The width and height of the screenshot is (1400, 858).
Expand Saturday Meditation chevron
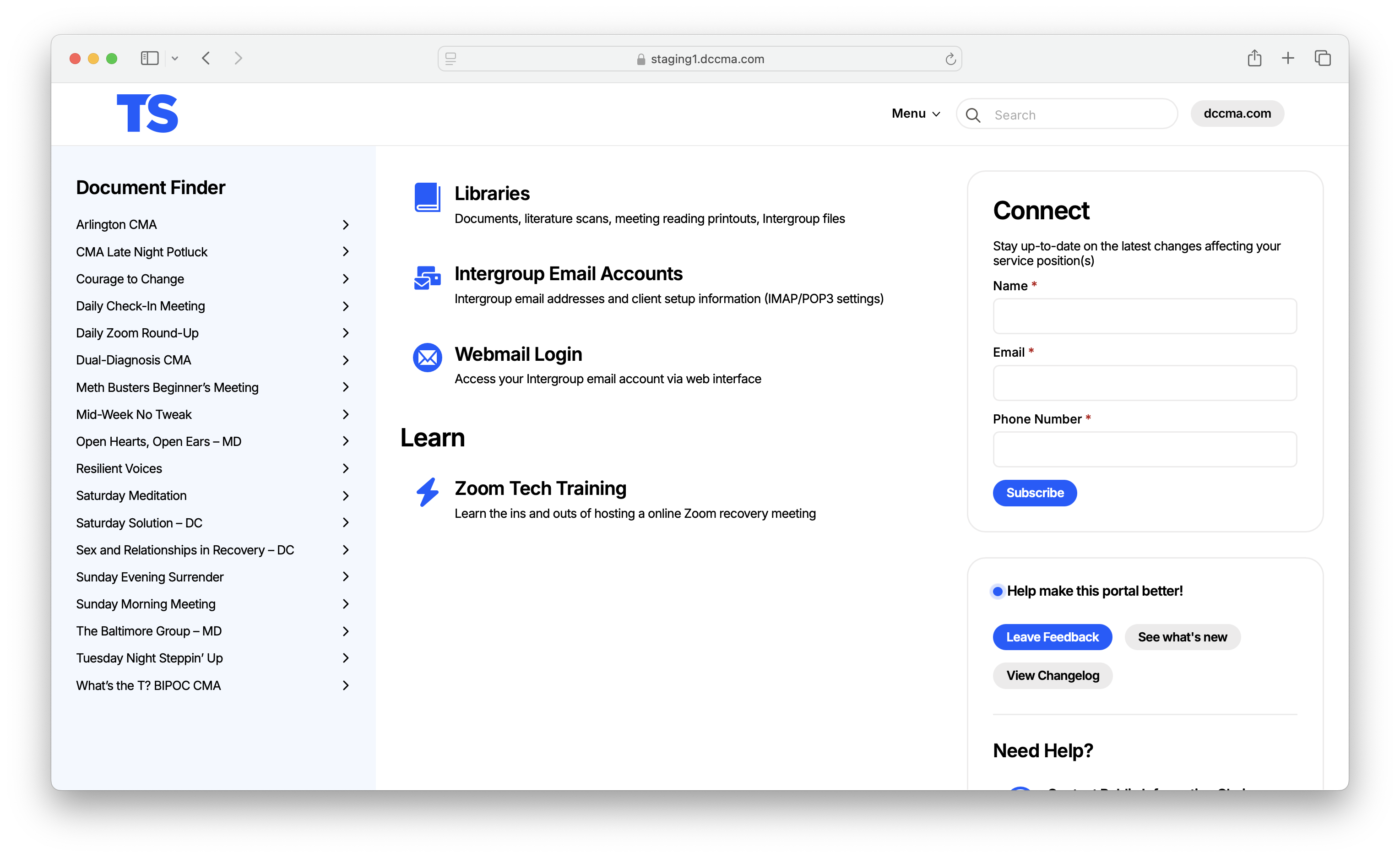[346, 496]
